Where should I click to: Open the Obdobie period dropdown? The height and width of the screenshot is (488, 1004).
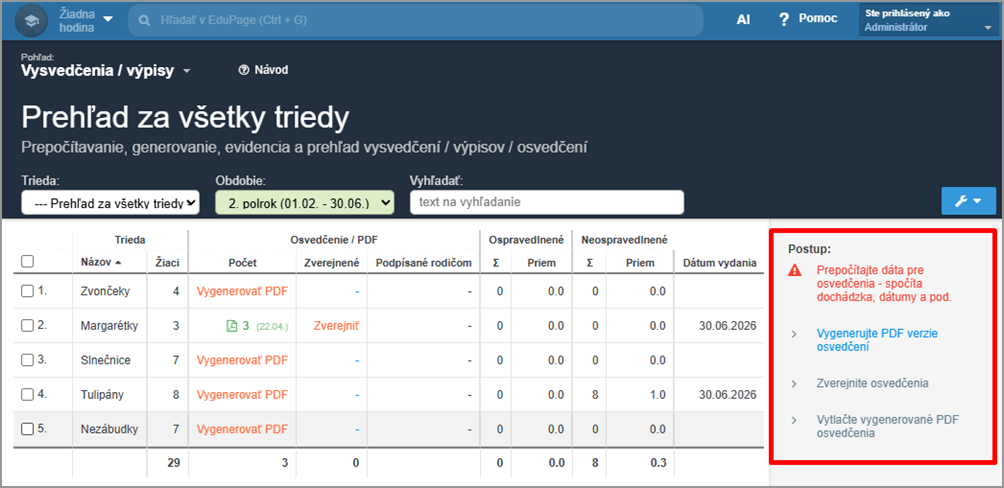(x=304, y=203)
